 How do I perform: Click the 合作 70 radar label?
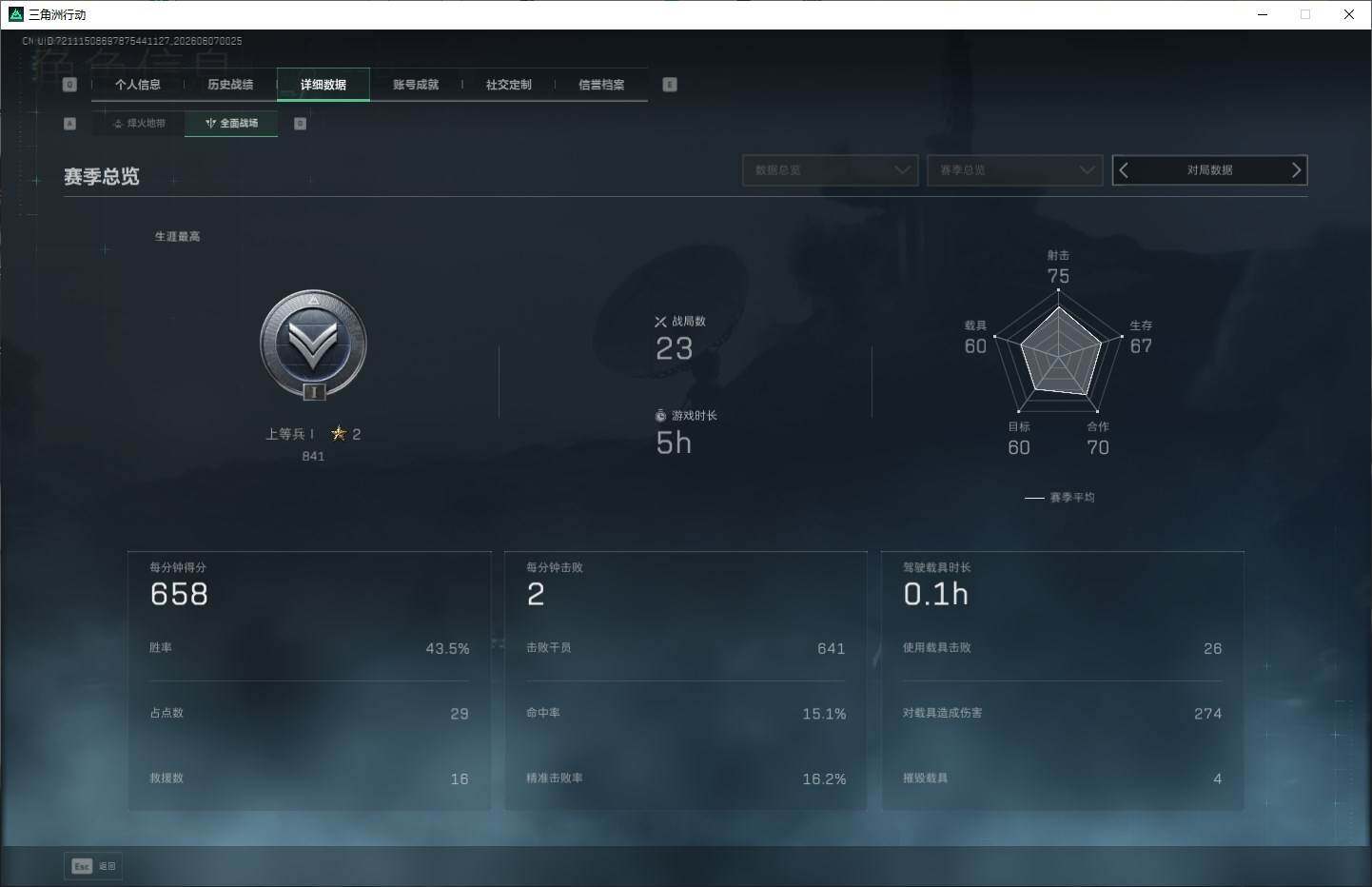[1098, 439]
